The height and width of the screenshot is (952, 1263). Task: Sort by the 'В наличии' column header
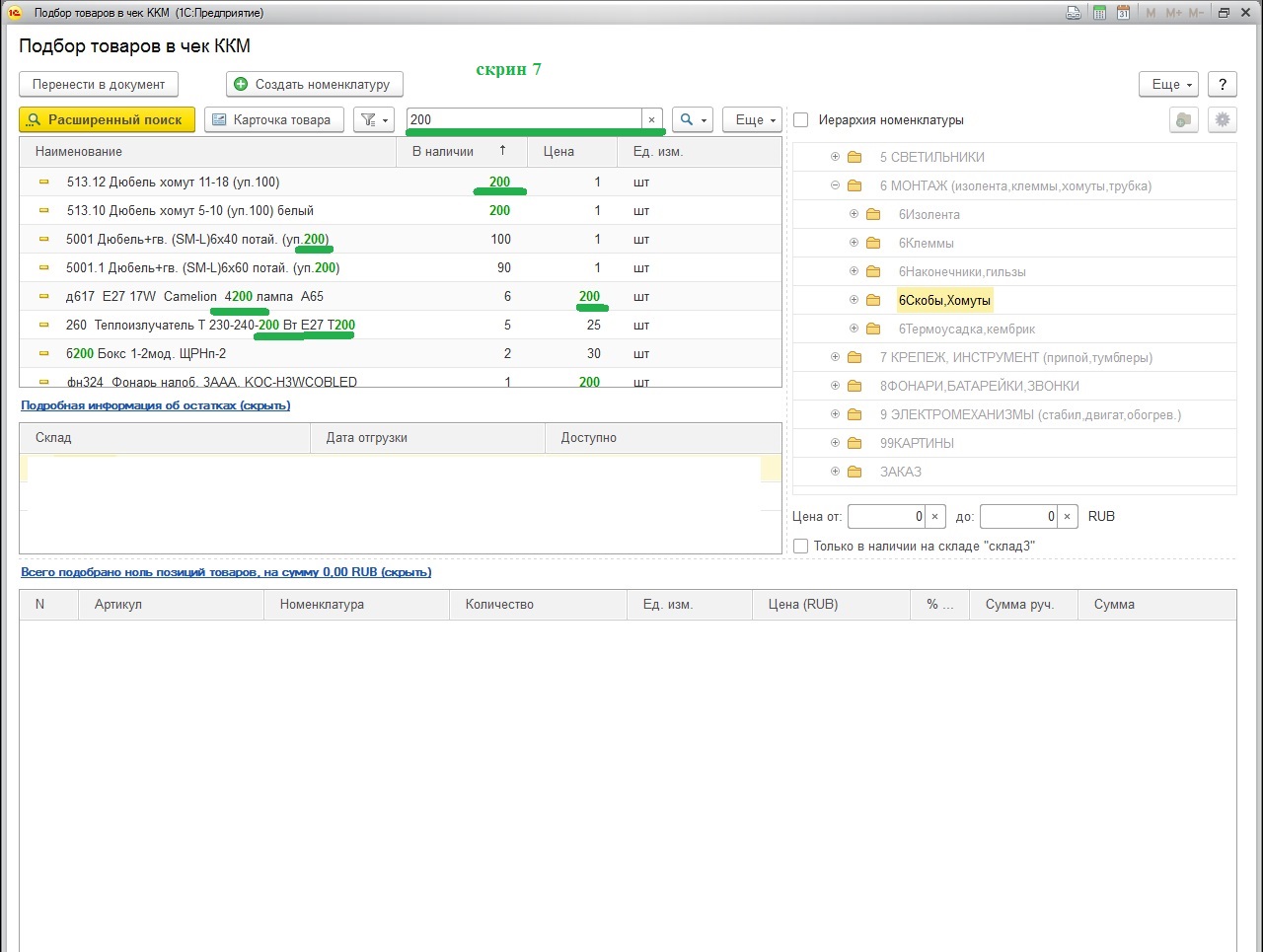443,151
